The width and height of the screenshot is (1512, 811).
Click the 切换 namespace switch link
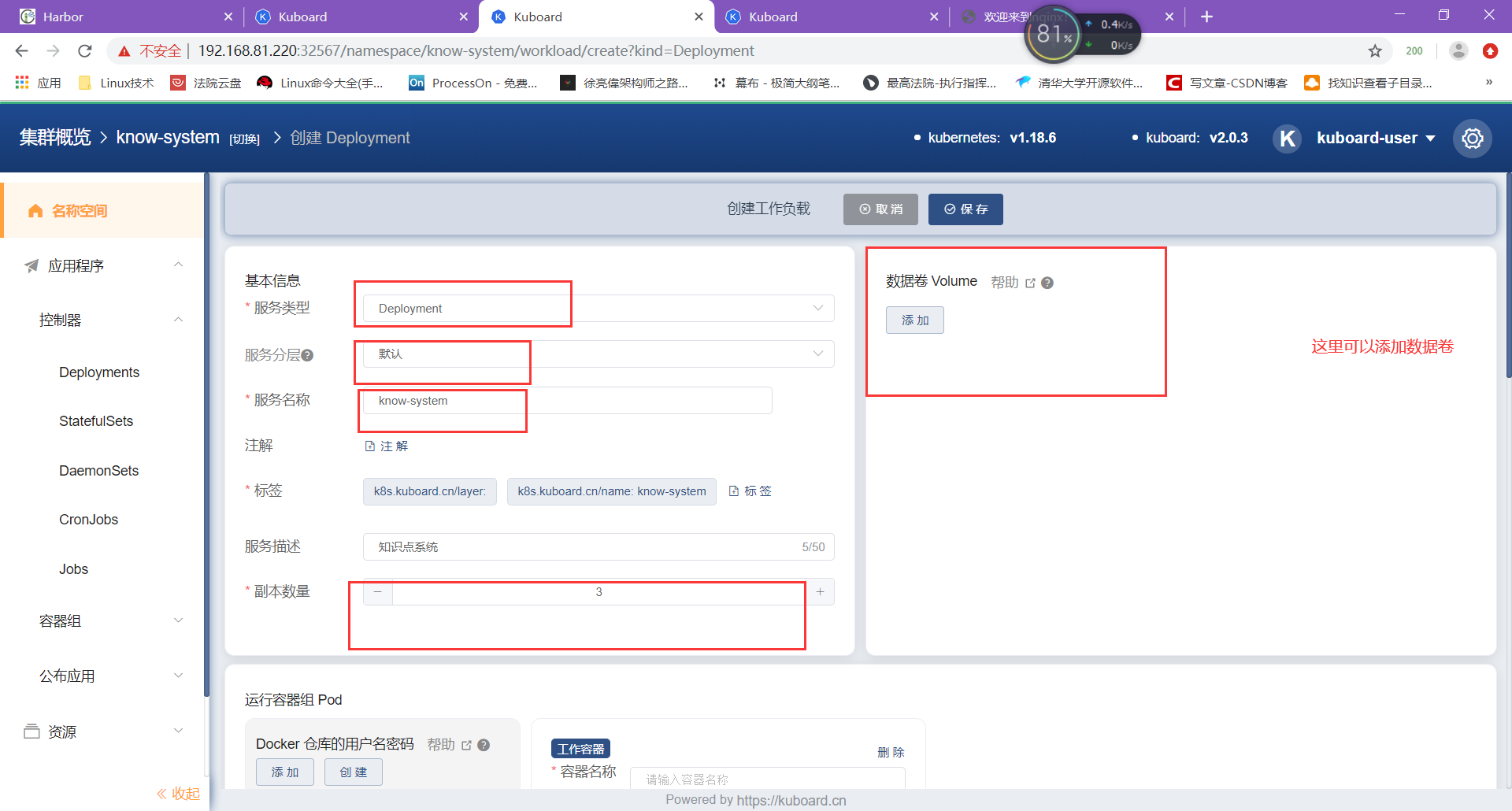(244, 139)
